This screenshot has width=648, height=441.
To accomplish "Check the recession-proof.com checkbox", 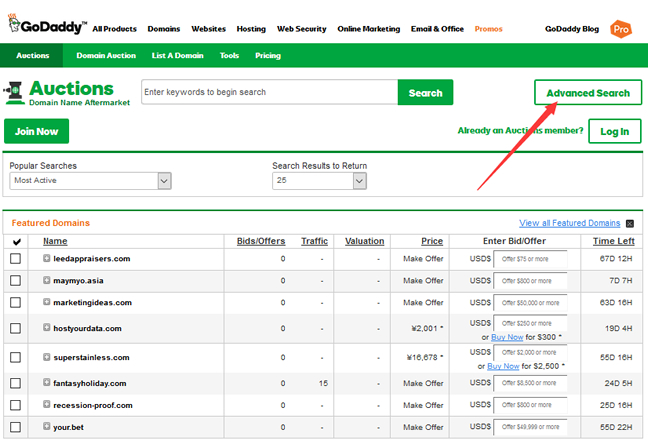I will coord(15,405).
